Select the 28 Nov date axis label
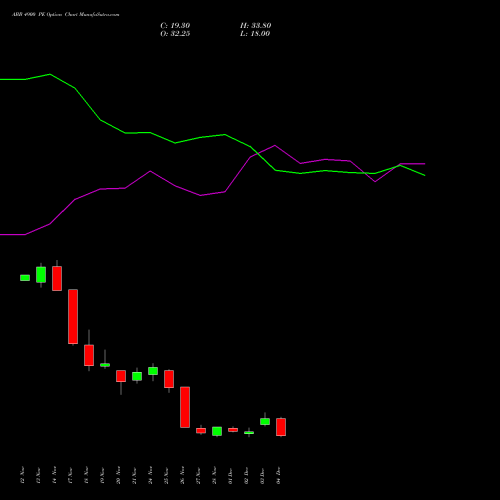The image size is (500, 500). pyautogui.click(x=214, y=475)
